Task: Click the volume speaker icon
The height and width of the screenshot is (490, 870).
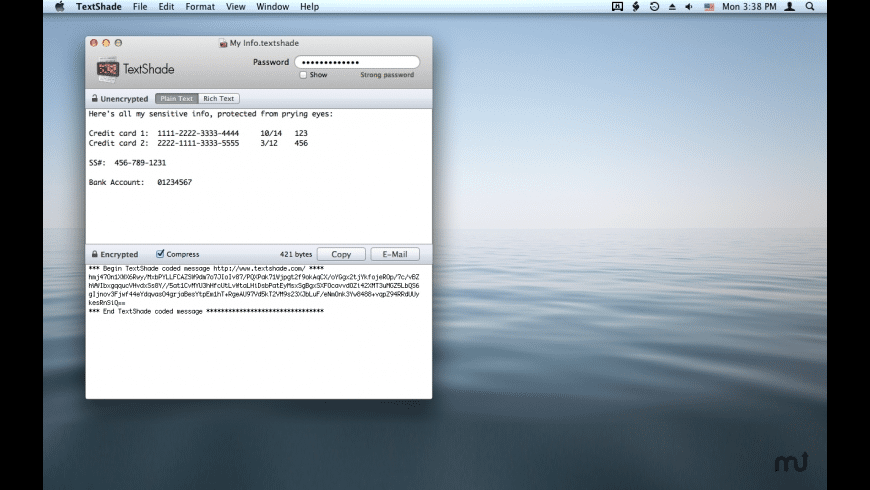Action: [x=688, y=7]
